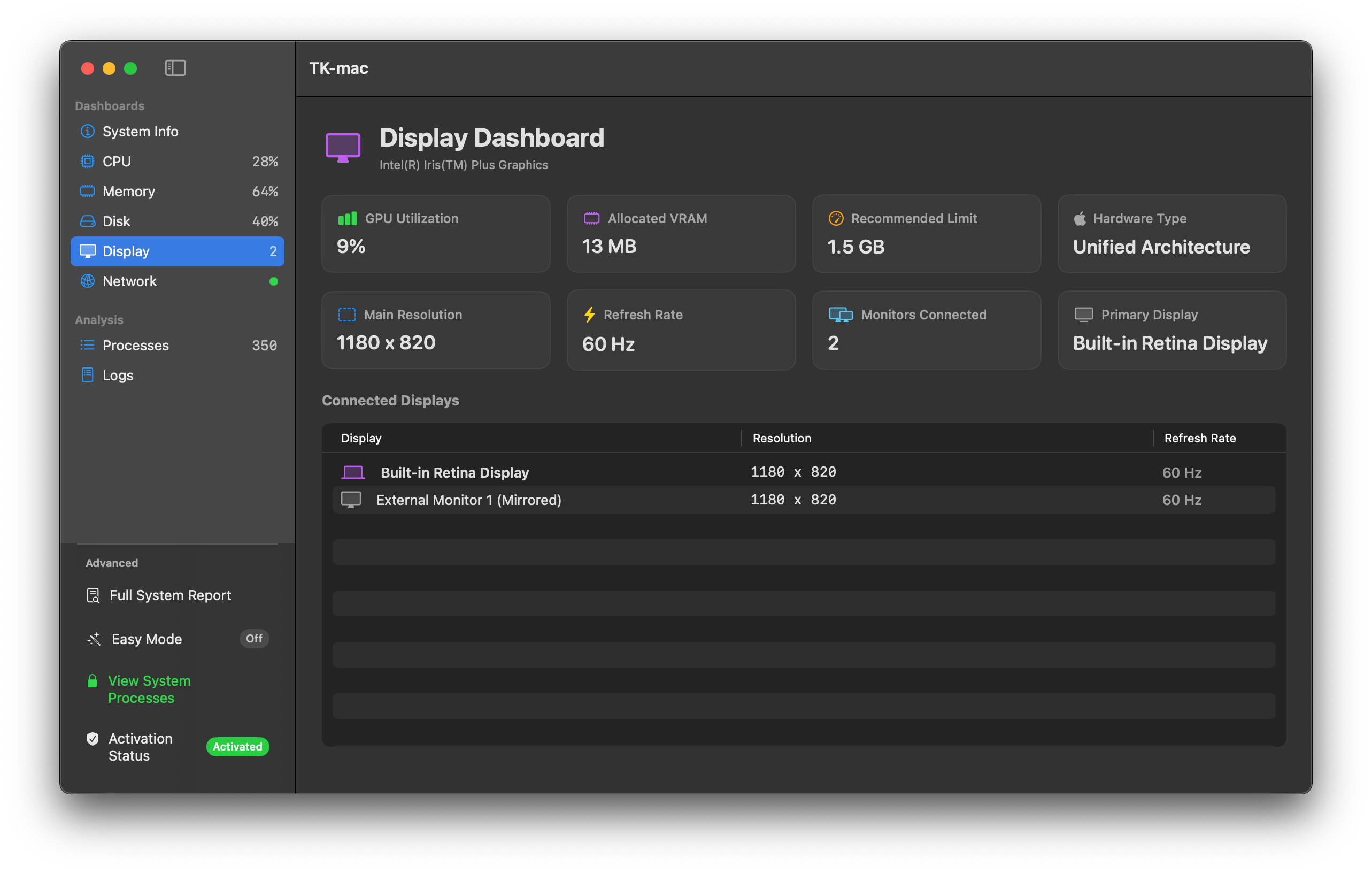
Task: Open the Memory dashboard via its icon
Action: coord(87,192)
